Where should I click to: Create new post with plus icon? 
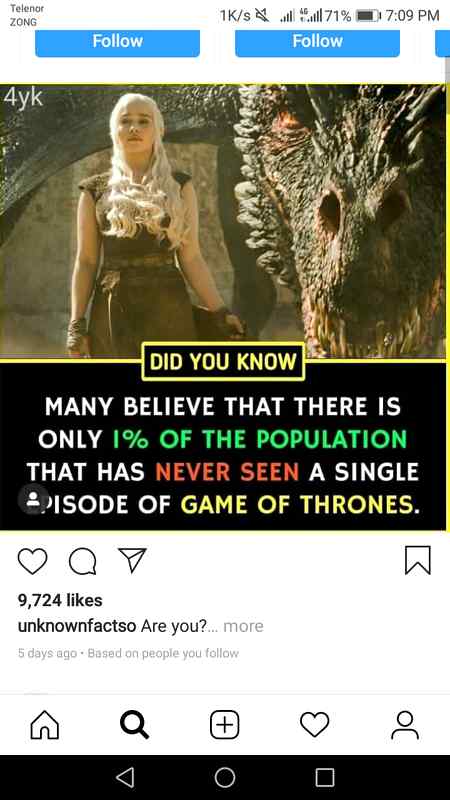224,725
